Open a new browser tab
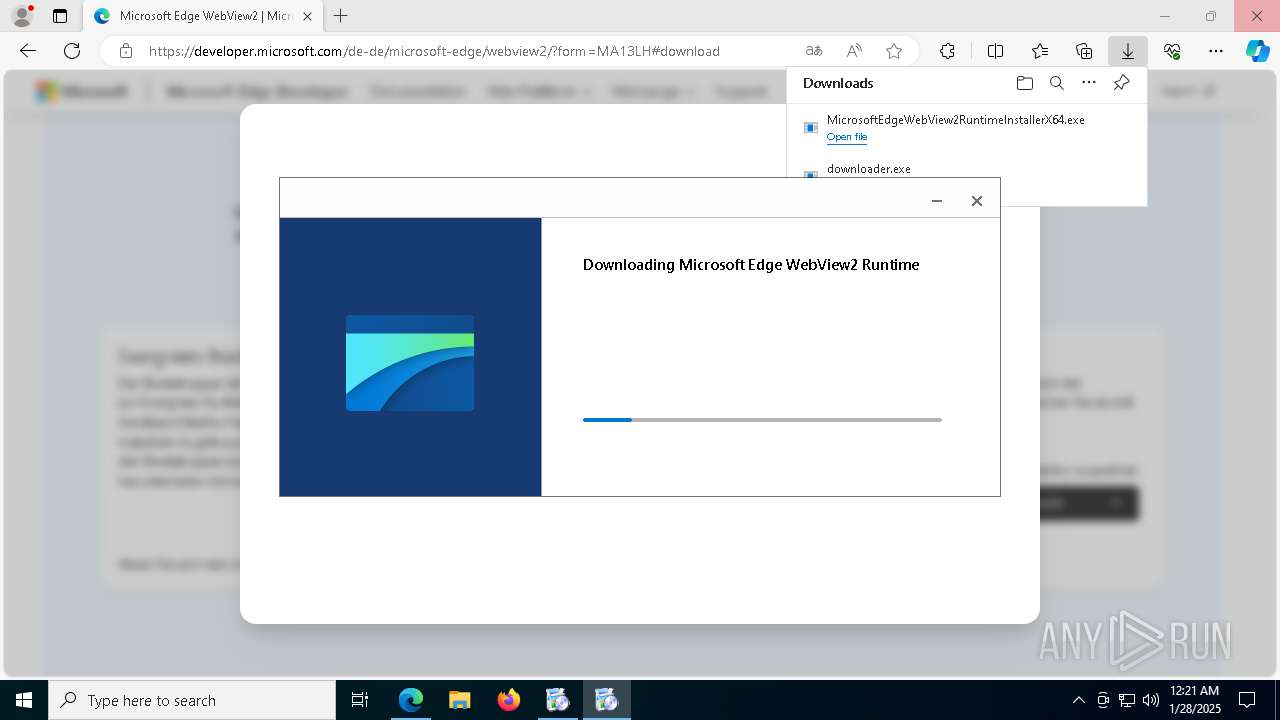This screenshot has width=1280, height=720. [341, 16]
